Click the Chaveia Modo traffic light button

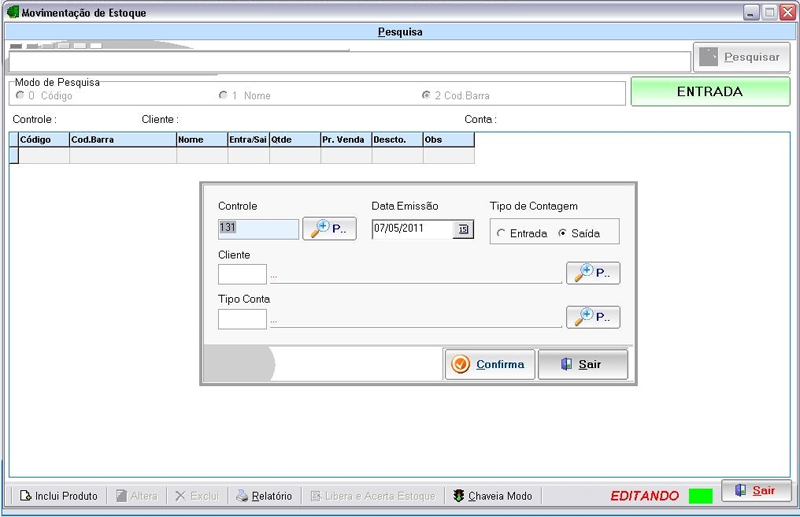pos(492,496)
